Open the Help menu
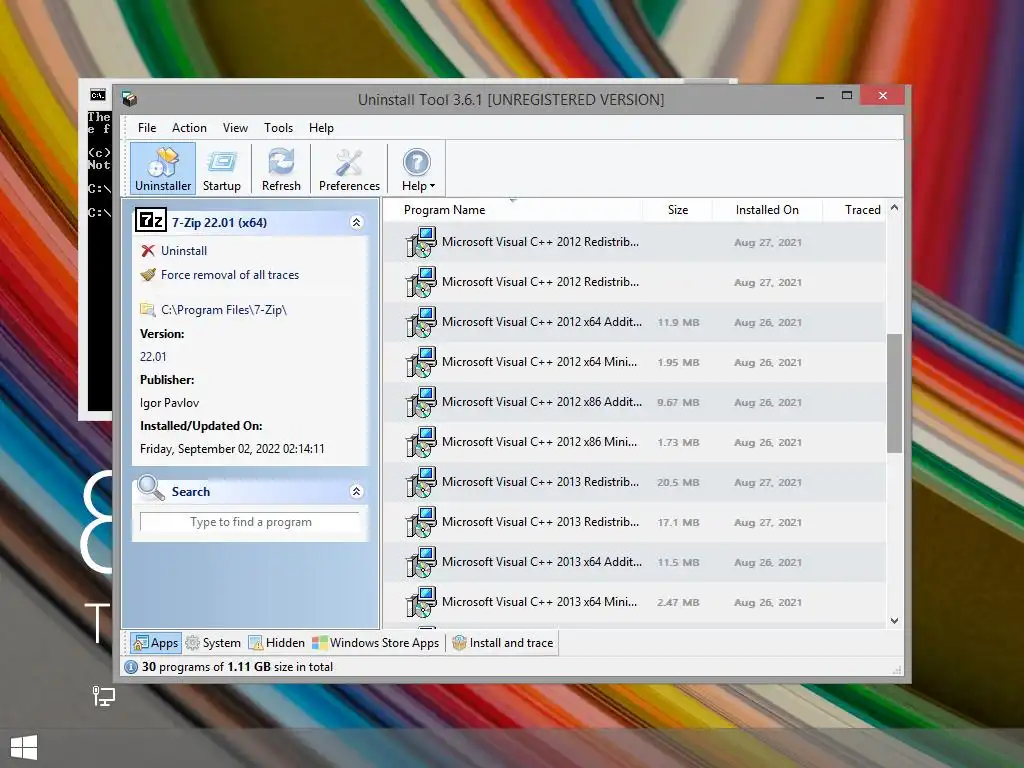This screenshot has height=768, width=1024. [321, 128]
